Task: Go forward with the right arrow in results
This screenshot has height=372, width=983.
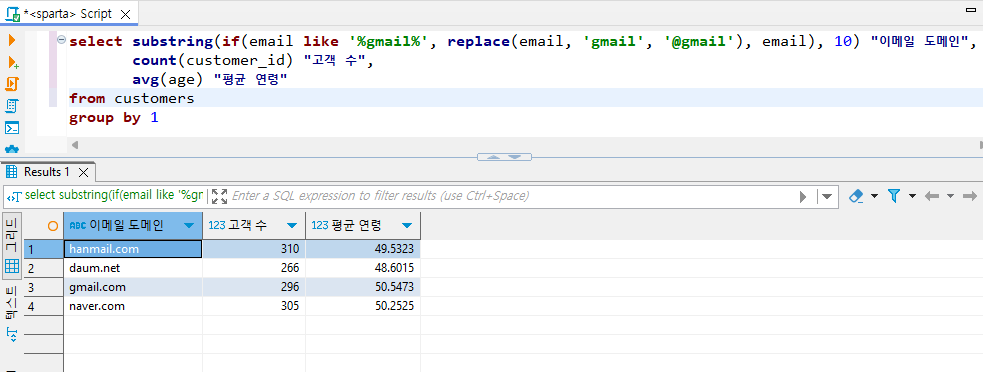Action: pyautogui.click(x=970, y=196)
